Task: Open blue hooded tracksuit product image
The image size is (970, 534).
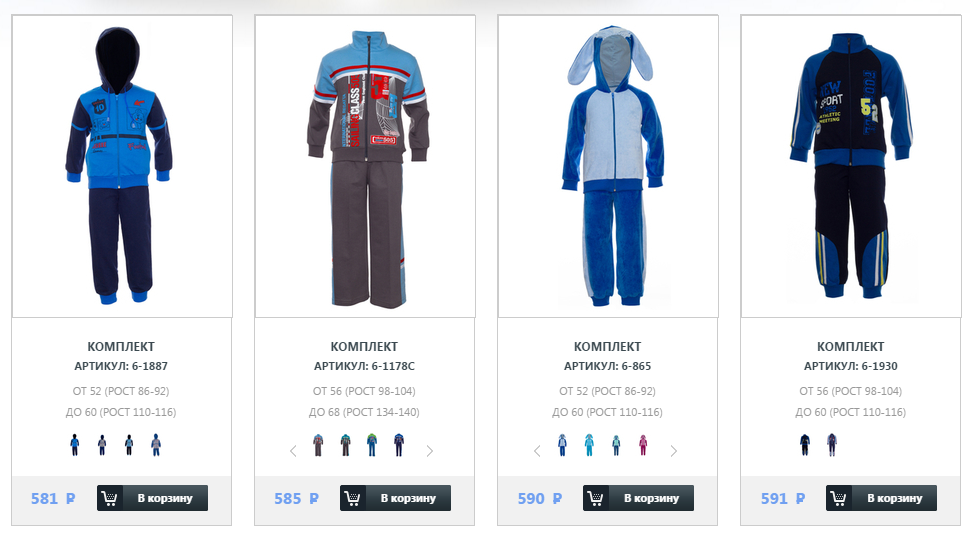Action: (122, 166)
